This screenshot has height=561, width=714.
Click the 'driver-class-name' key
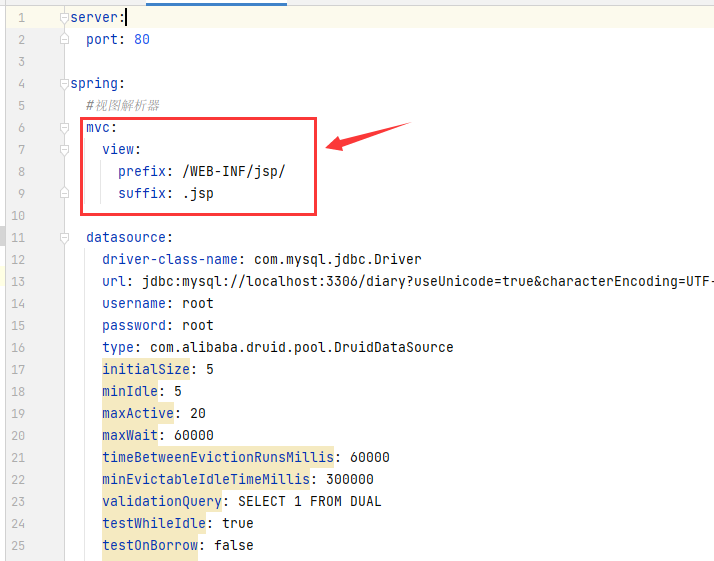click(170, 260)
